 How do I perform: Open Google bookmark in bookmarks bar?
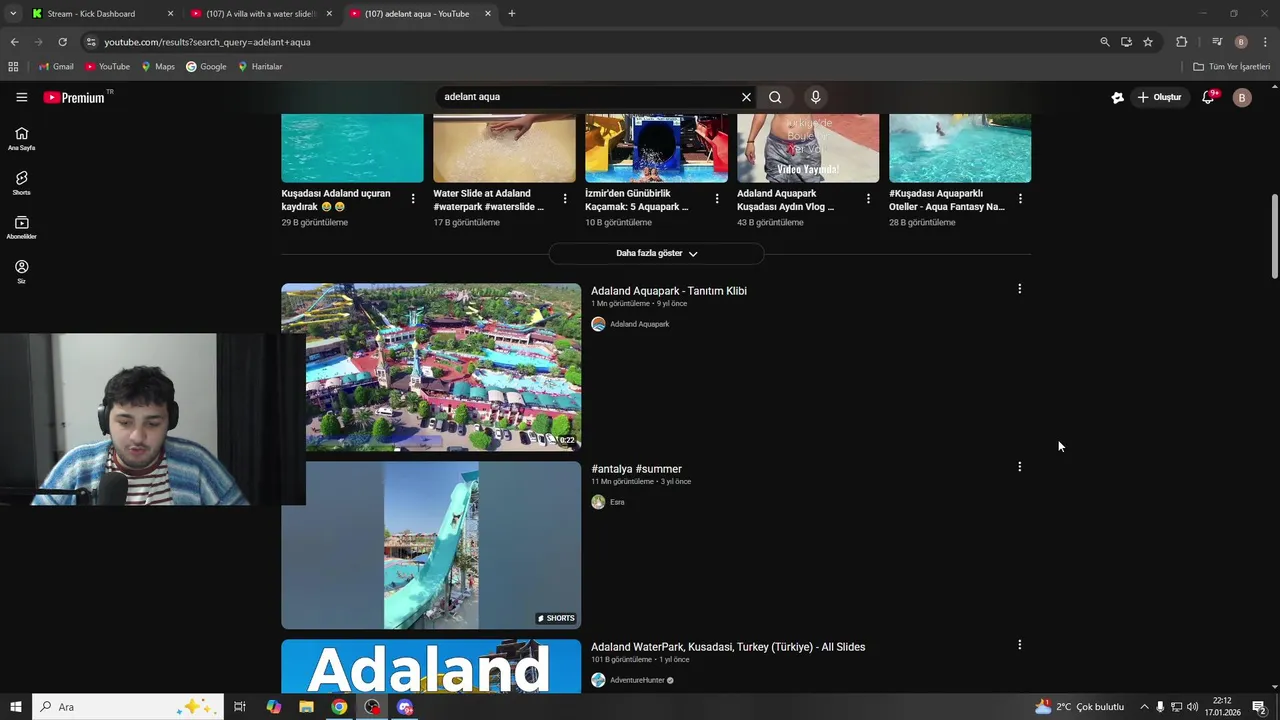[x=206, y=67]
